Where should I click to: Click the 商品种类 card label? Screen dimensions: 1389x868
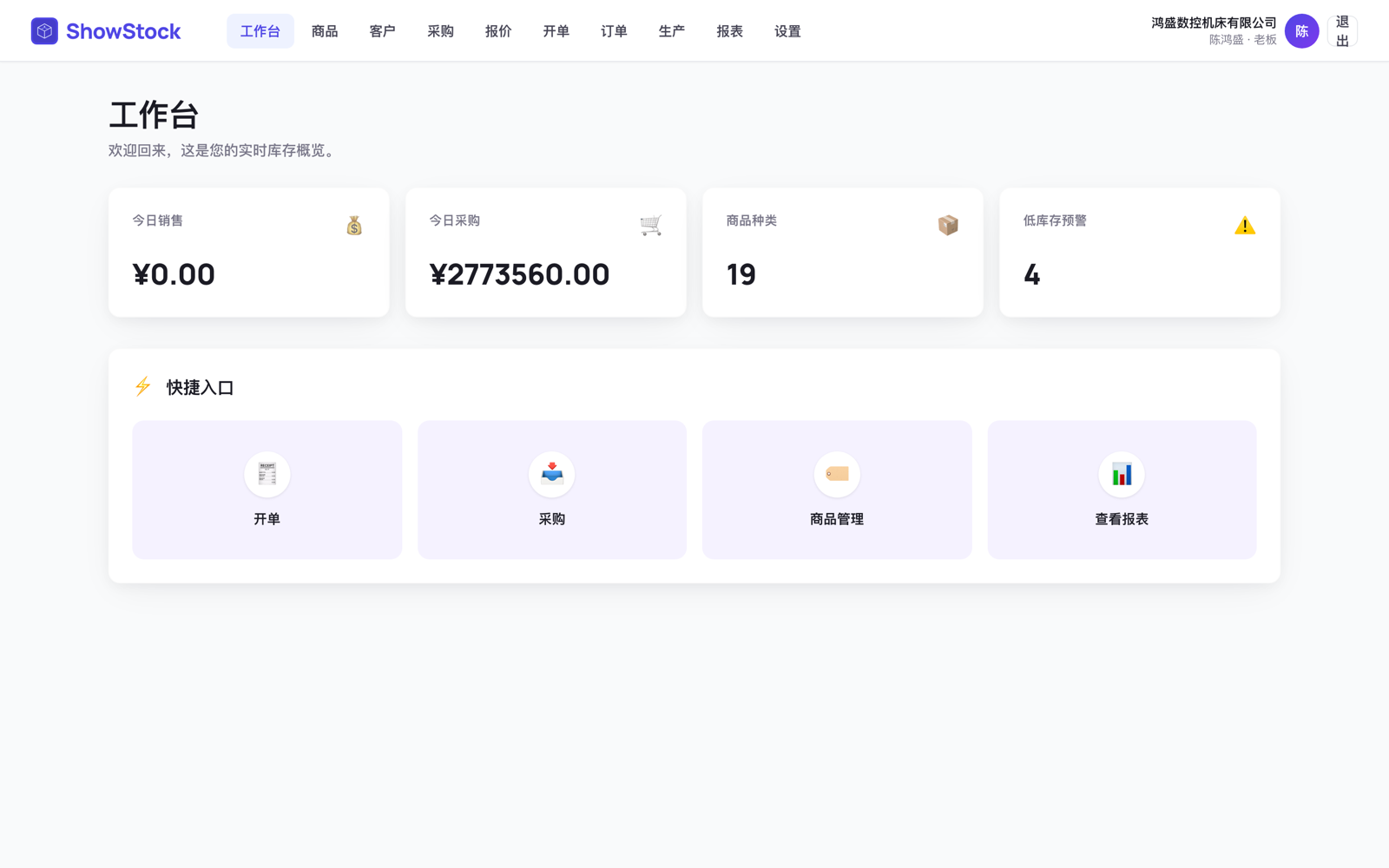click(751, 220)
